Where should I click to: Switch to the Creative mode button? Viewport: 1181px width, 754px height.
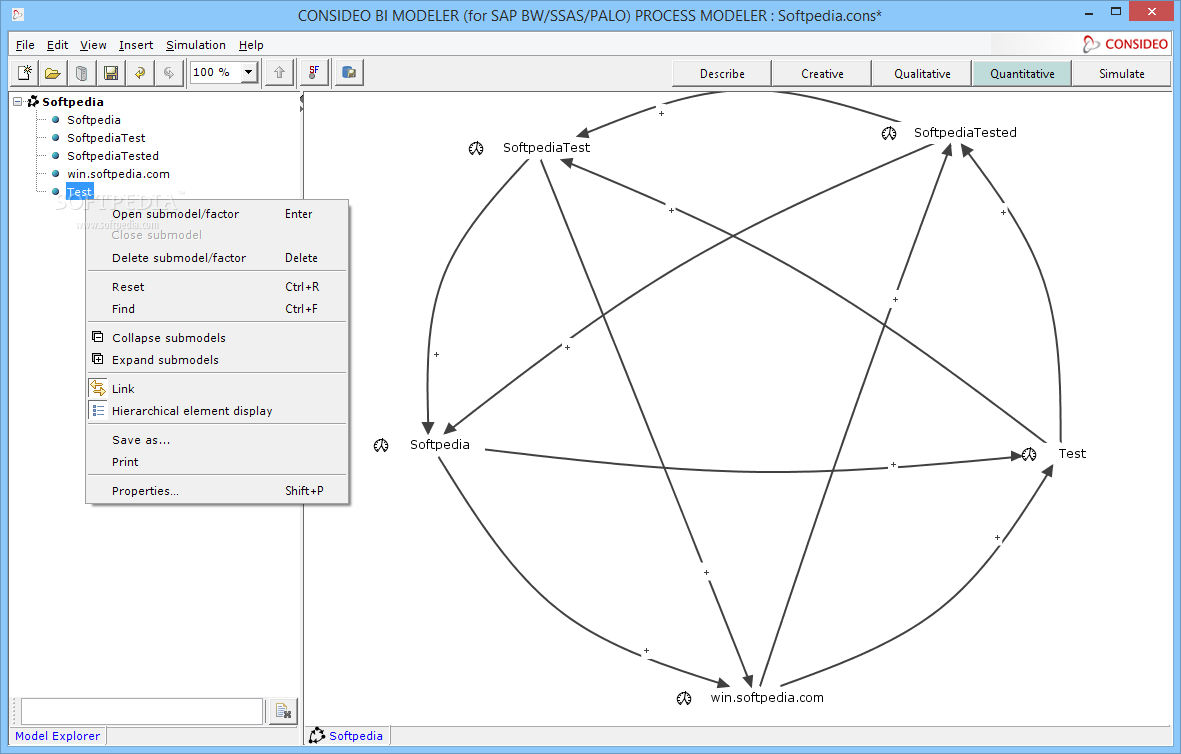click(x=822, y=74)
